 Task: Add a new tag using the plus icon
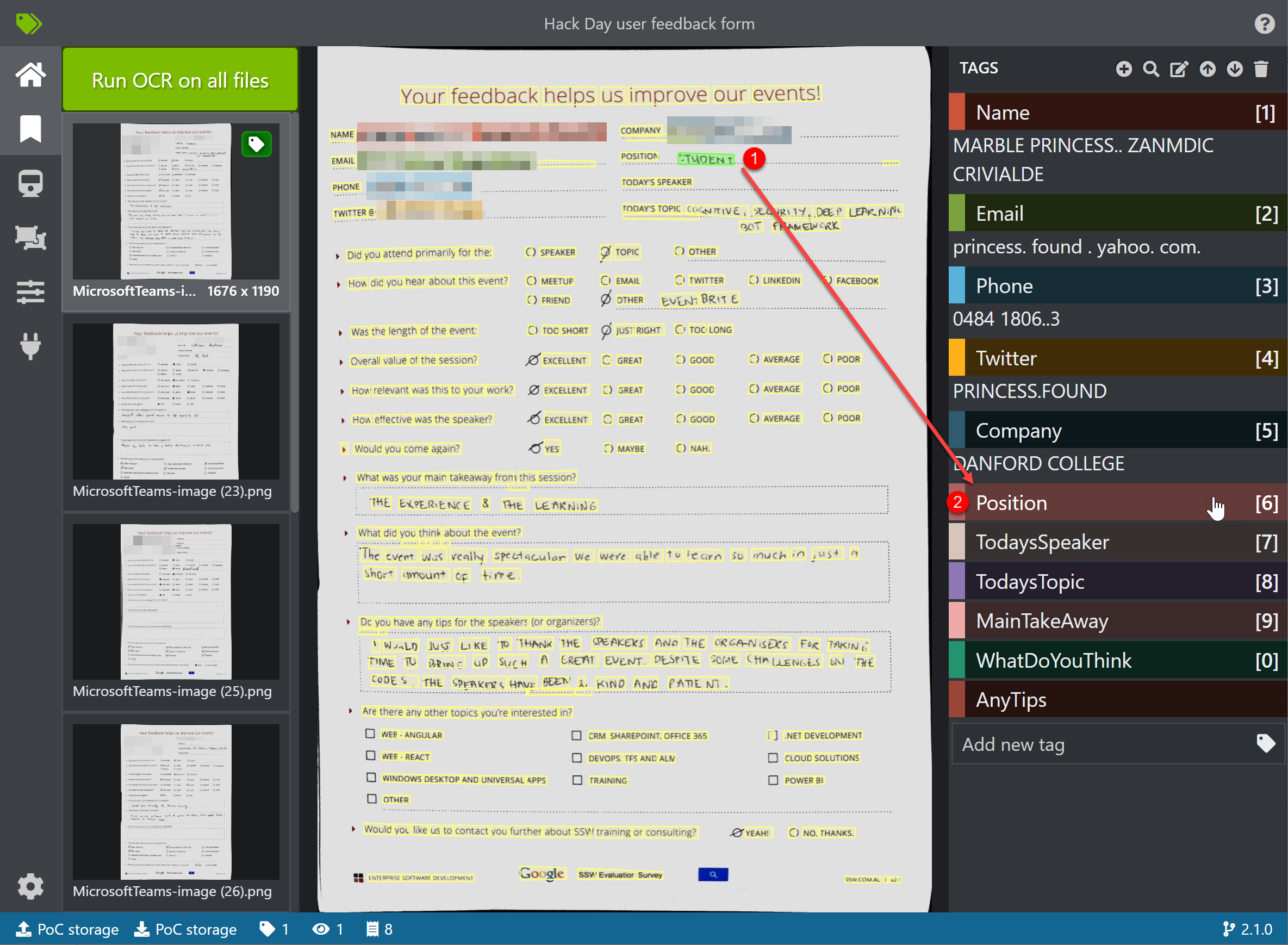click(x=1123, y=68)
